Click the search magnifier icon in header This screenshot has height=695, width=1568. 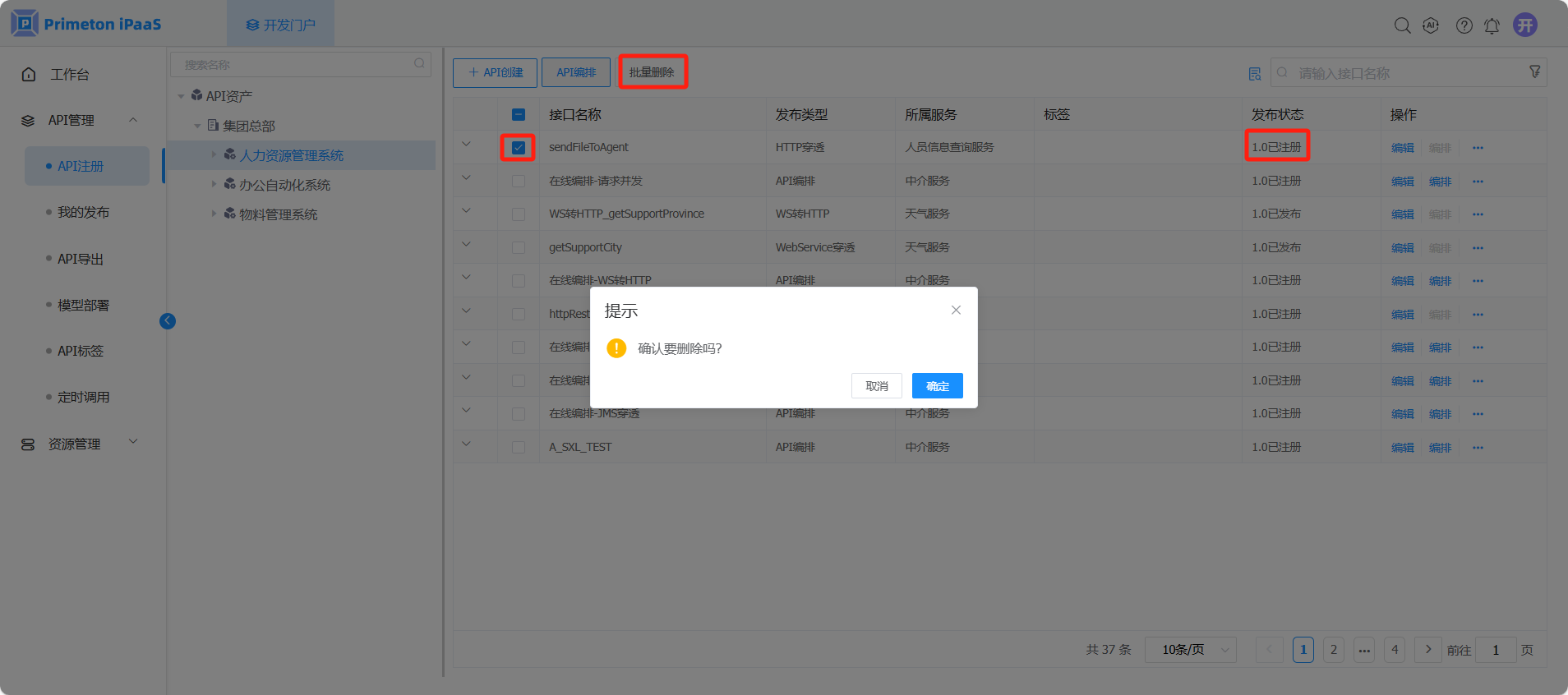coord(1402,25)
